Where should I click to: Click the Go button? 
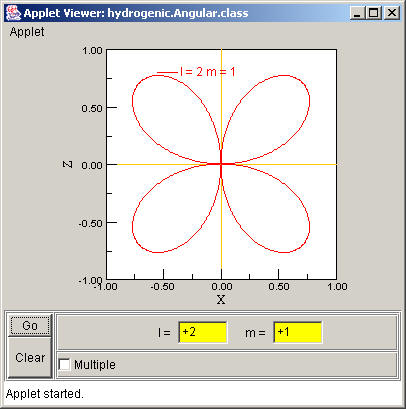coord(30,325)
